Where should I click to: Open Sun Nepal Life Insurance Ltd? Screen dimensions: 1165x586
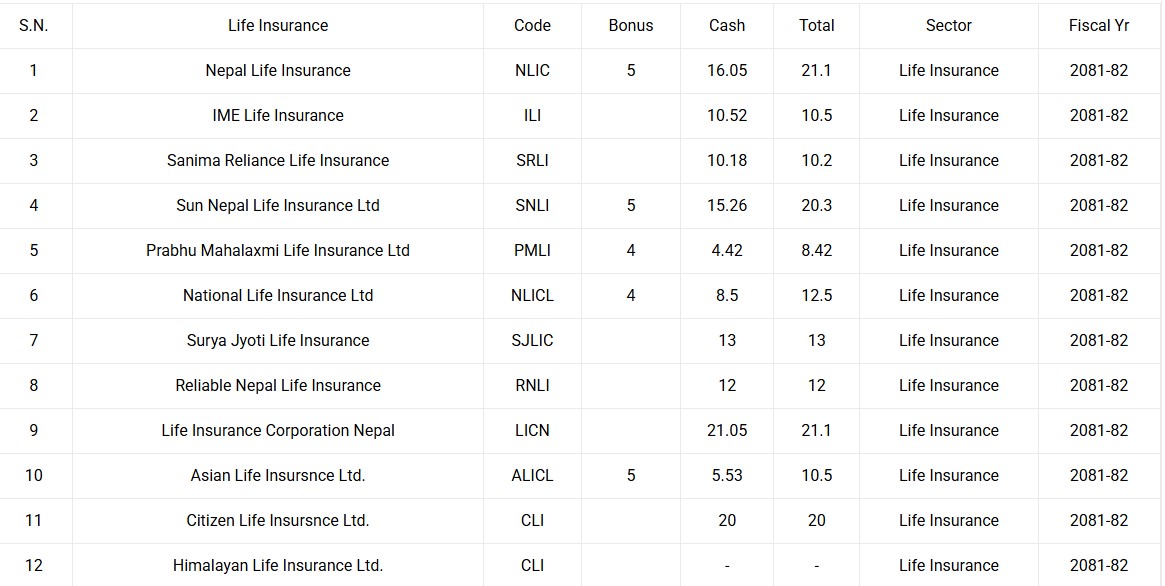(x=278, y=205)
